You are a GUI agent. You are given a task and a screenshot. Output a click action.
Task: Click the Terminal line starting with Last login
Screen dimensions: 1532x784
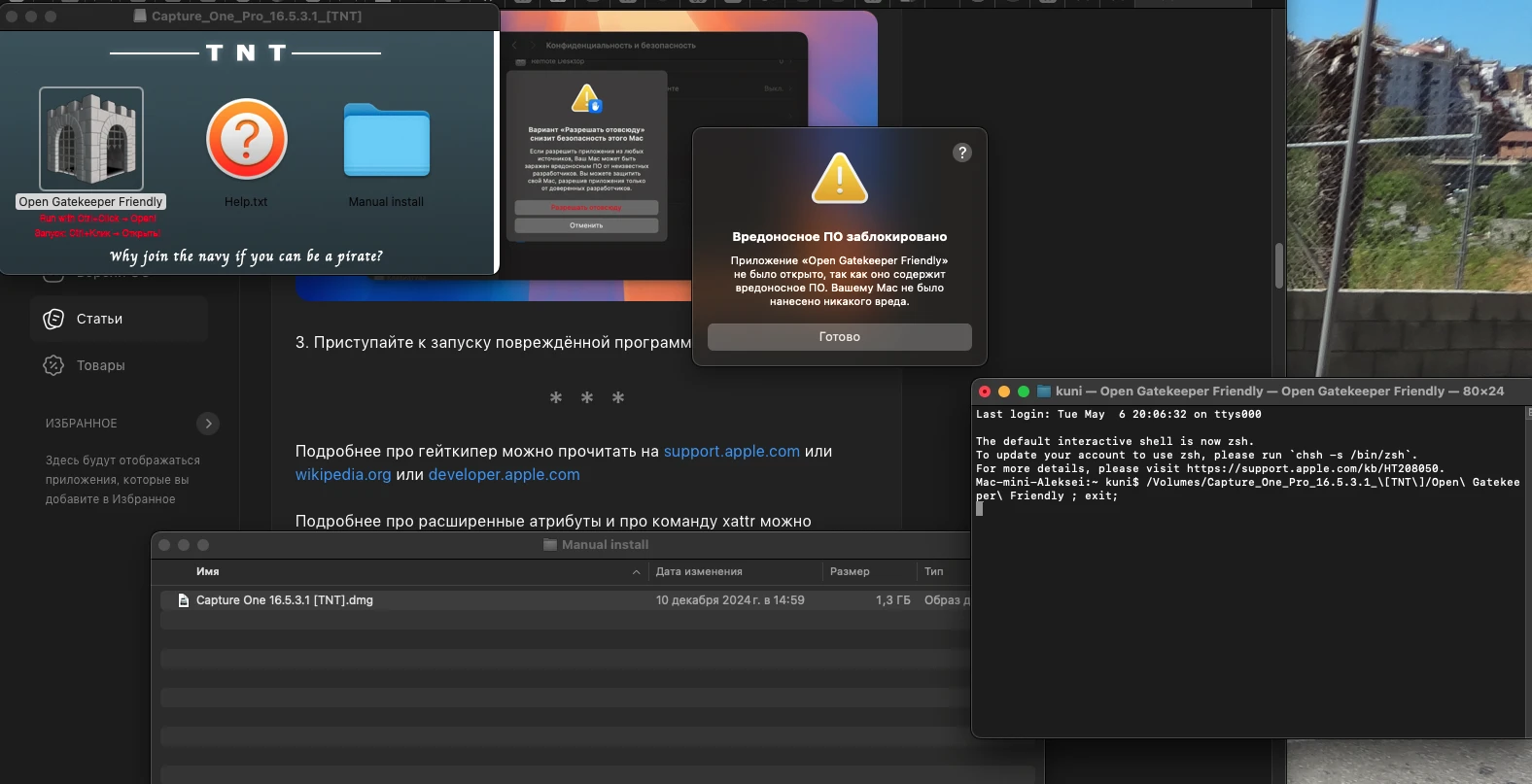[1119, 414]
